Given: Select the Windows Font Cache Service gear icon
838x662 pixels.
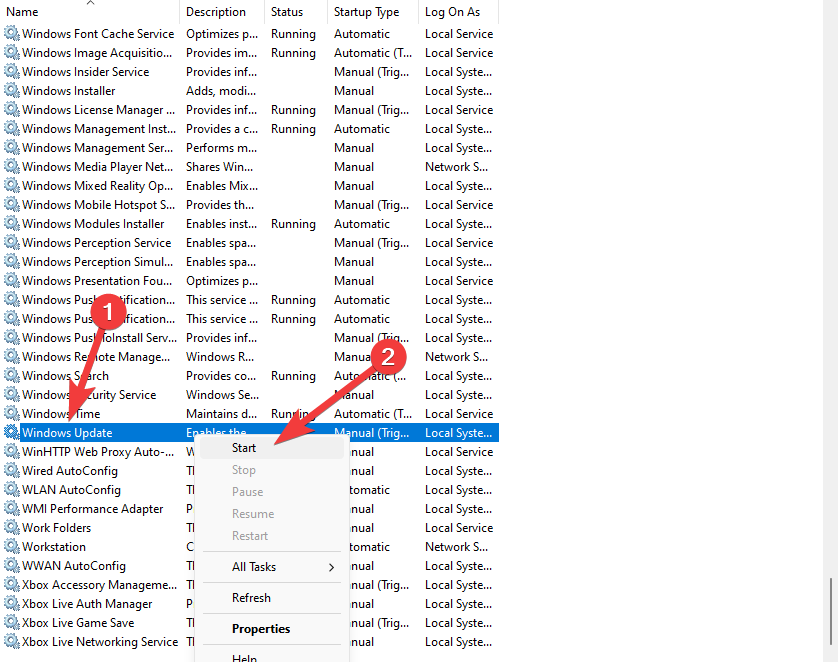Looking at the screenshot, I should pos(12,34).
